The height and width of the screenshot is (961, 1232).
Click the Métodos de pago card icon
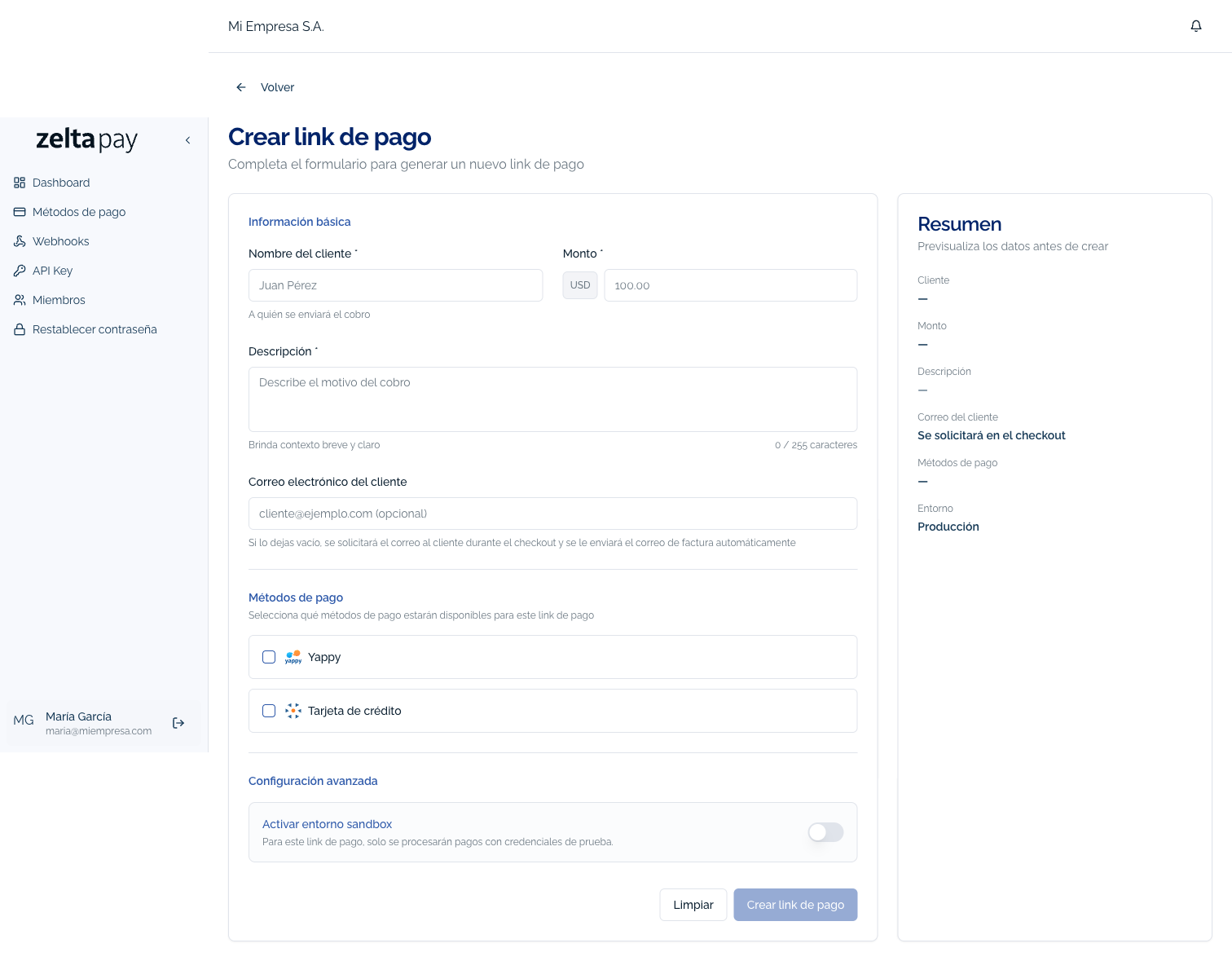19,211
